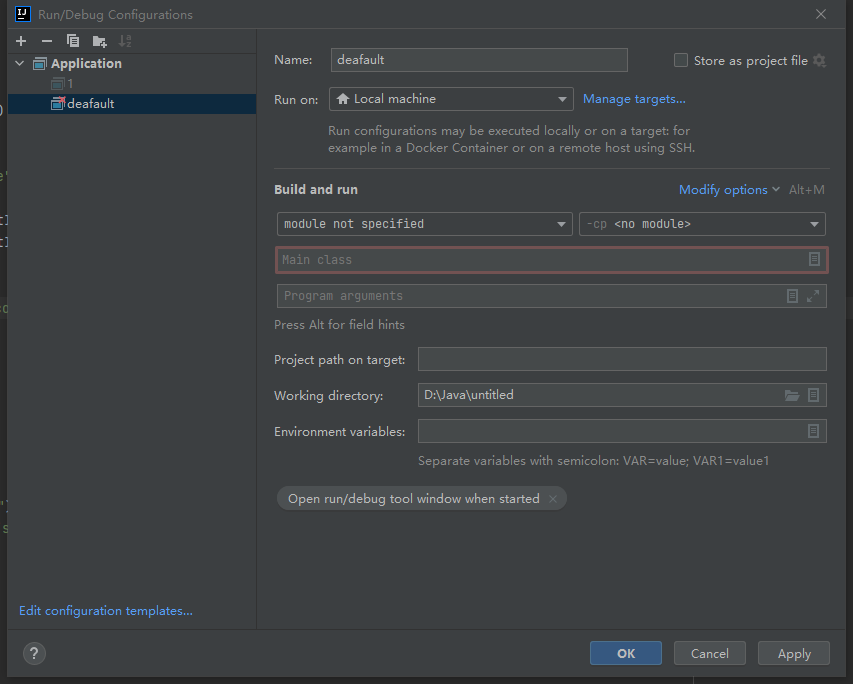Open the module not specified dropdown
853x684 pixels.
click(x=424, y=224)
